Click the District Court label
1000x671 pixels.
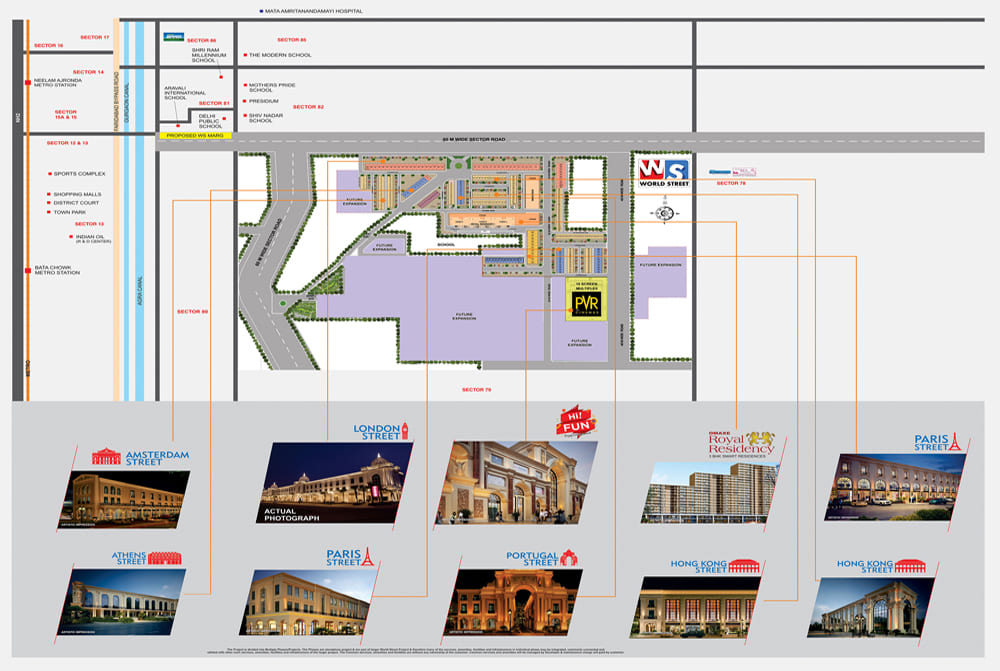click(77, 203)
